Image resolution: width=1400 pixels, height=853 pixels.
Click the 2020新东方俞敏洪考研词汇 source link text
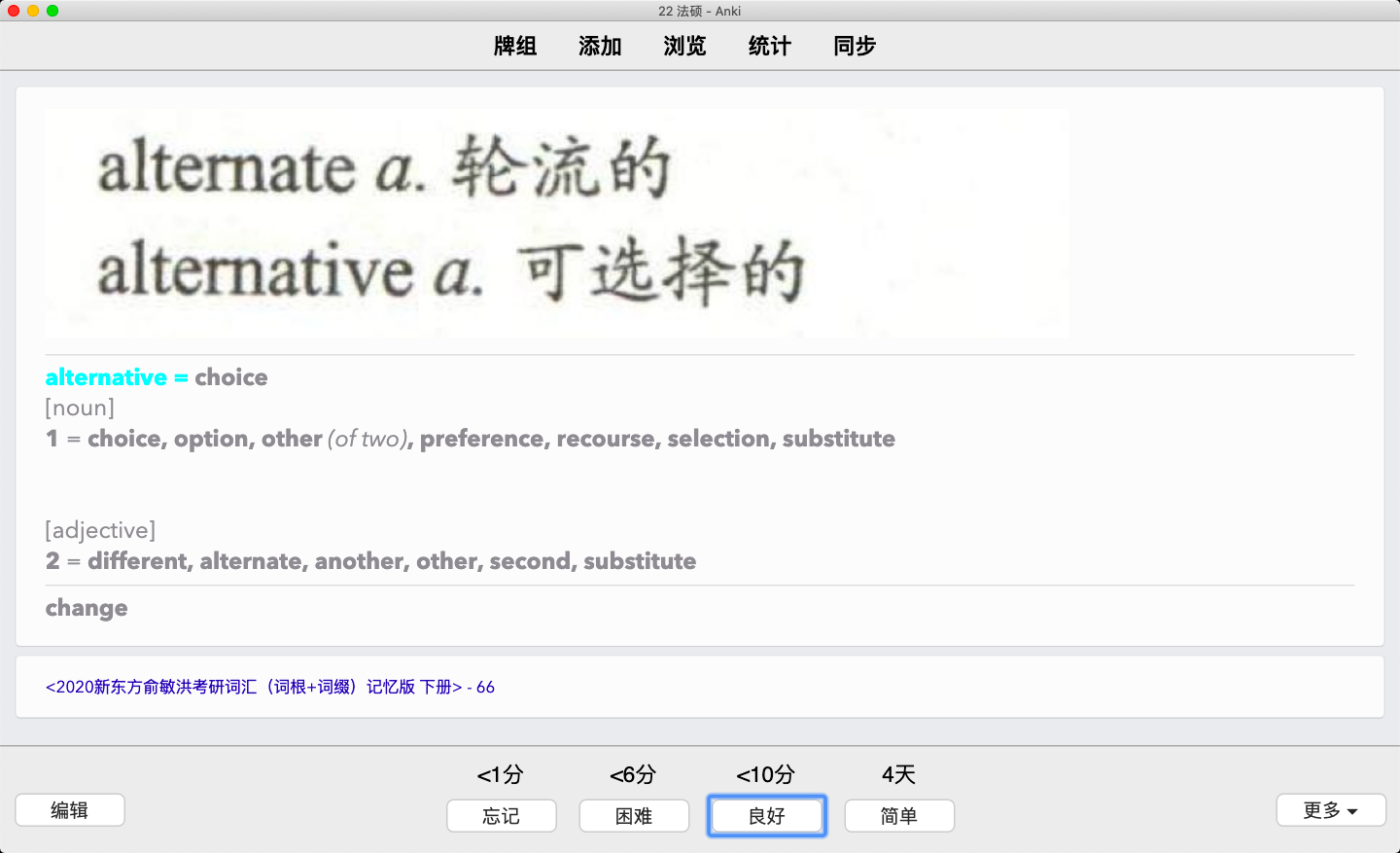coord(270,687)
